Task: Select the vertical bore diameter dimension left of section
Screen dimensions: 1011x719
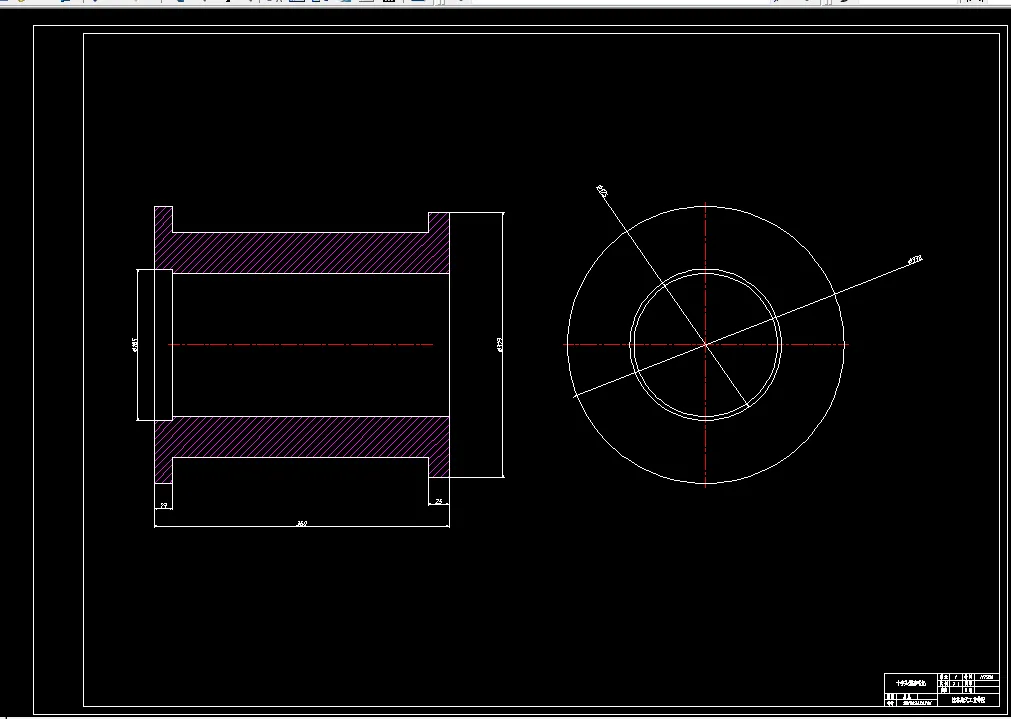Action: (135, 345)
